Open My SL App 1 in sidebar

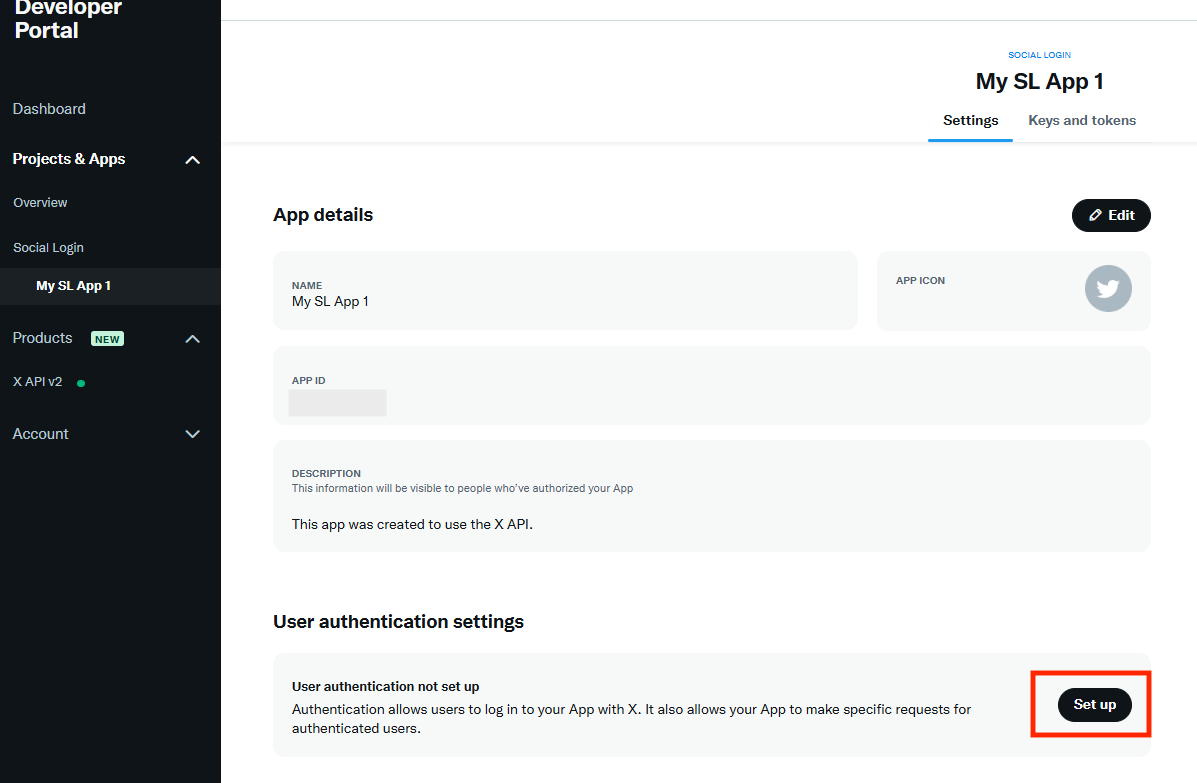point(73,286)
